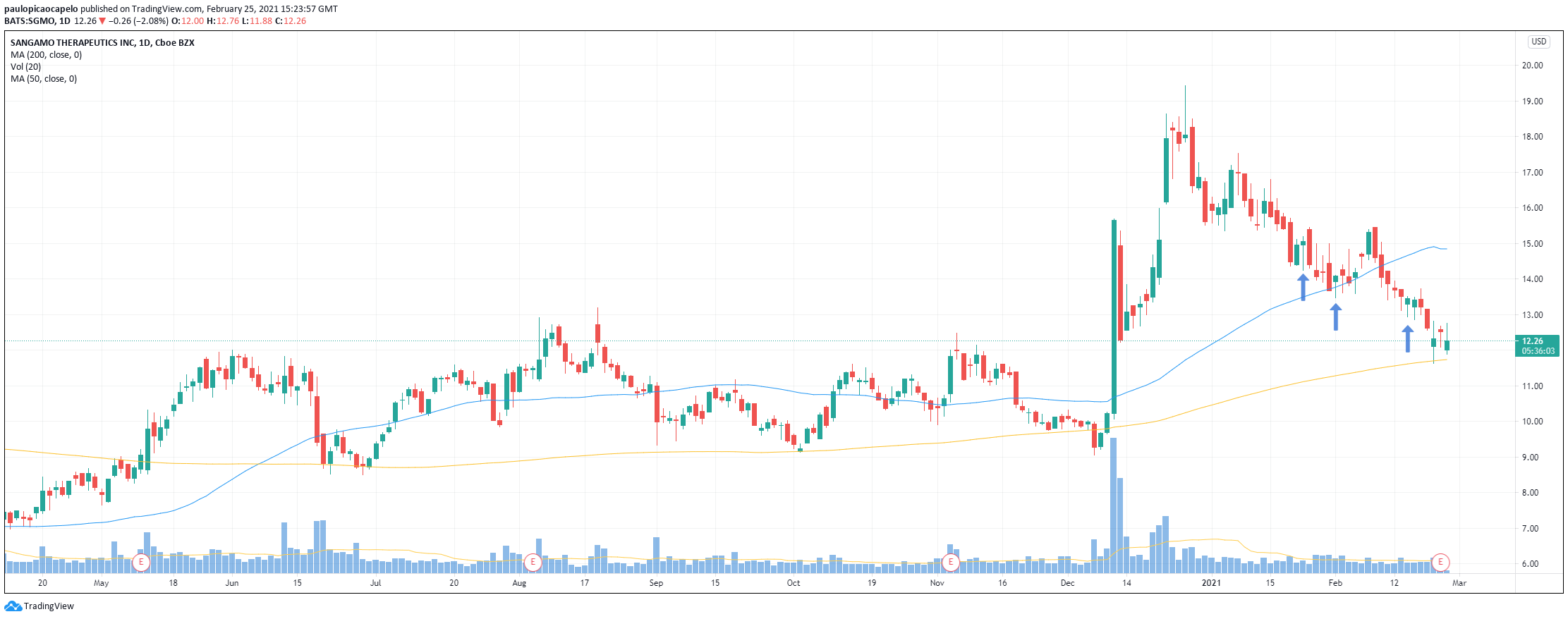Screen dimensions: 1568x619
Task: Click the Jul date axis label
Action: (375, 583)
